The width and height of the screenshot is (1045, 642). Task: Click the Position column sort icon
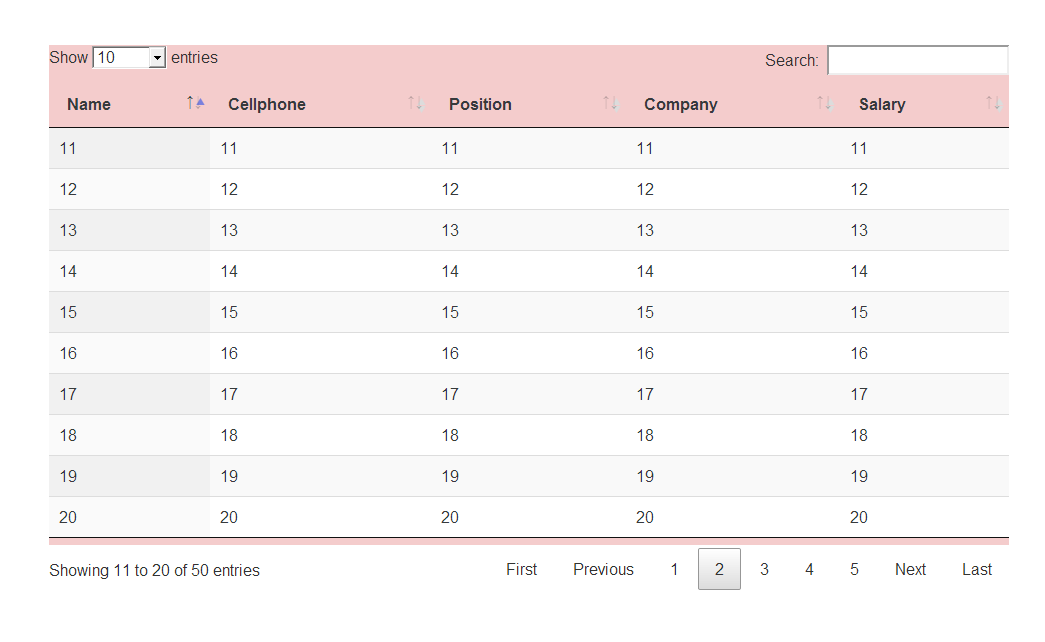[611, 103]
